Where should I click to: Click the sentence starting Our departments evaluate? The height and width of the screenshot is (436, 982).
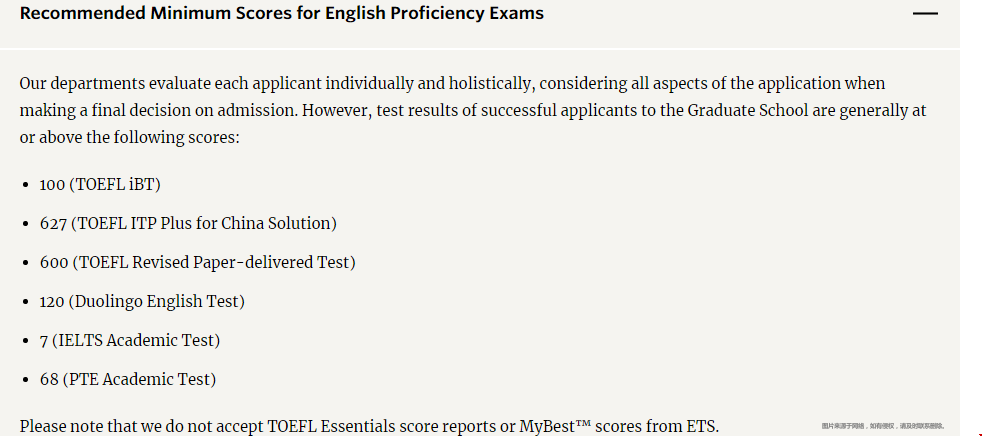[x=473, y=111]
